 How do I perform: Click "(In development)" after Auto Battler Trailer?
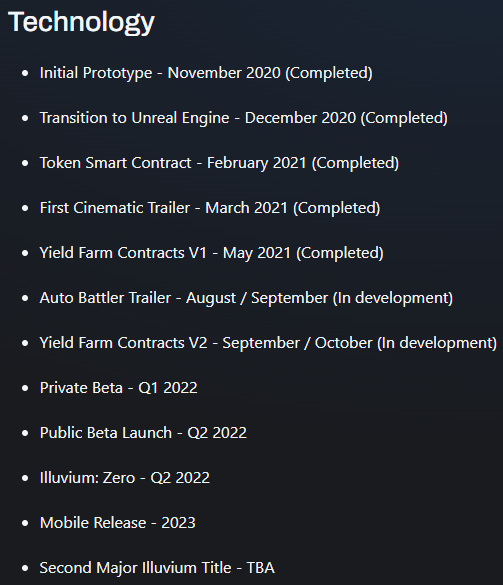[393, 298]
